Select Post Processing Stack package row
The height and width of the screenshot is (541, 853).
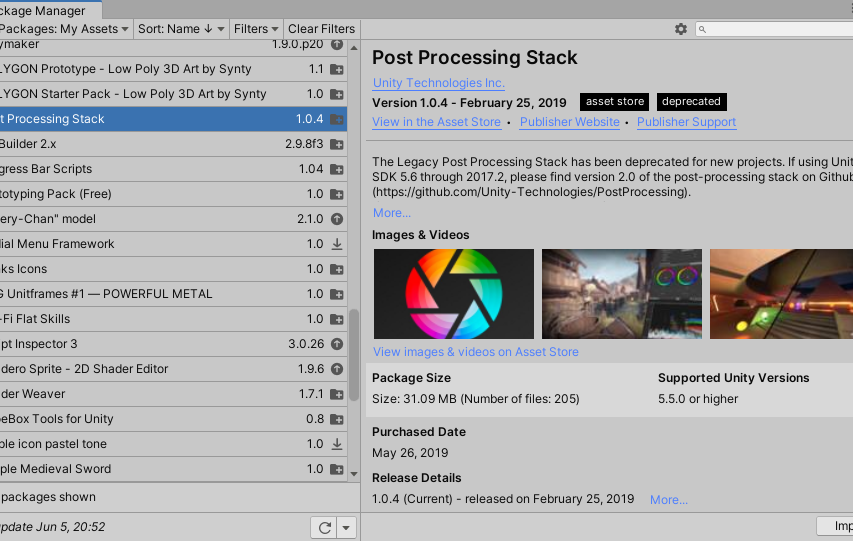173,119
